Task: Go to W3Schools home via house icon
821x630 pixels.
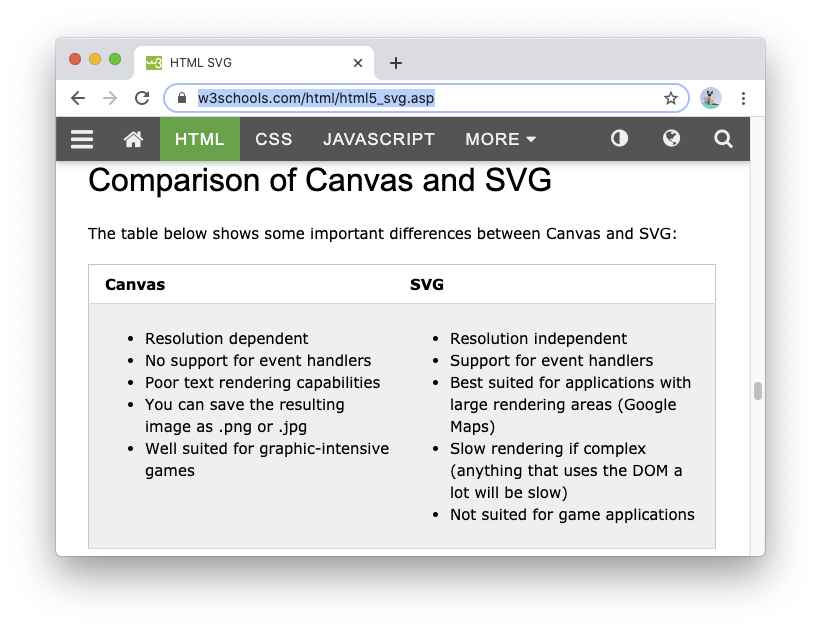Action: (133, 139)
